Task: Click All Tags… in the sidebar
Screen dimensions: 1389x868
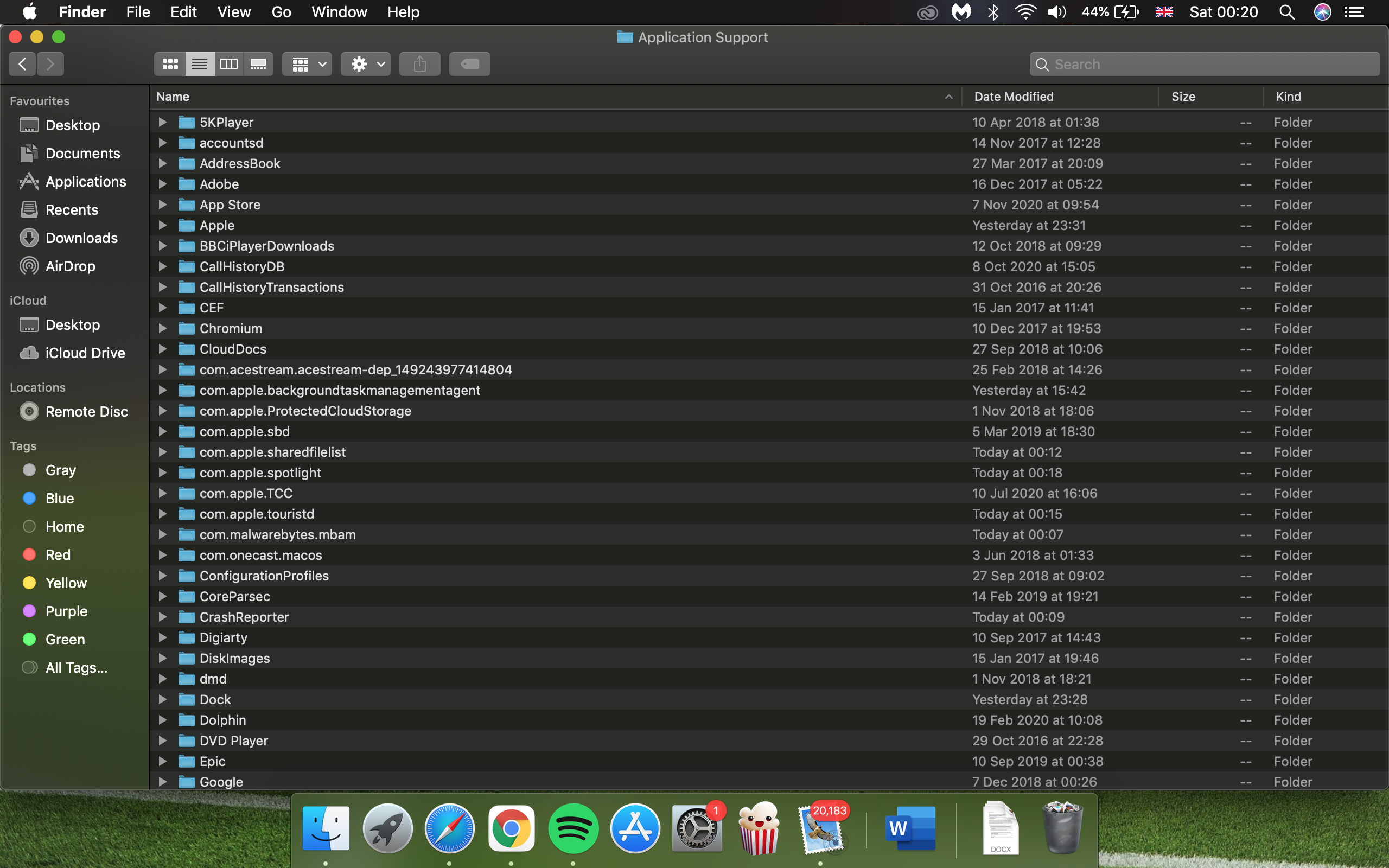Action: 77,668
